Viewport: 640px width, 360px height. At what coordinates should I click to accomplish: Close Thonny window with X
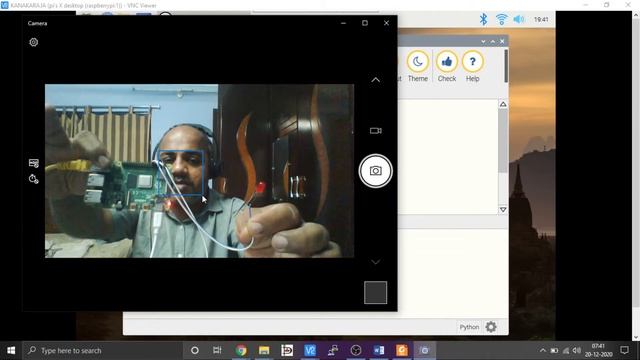502,41
